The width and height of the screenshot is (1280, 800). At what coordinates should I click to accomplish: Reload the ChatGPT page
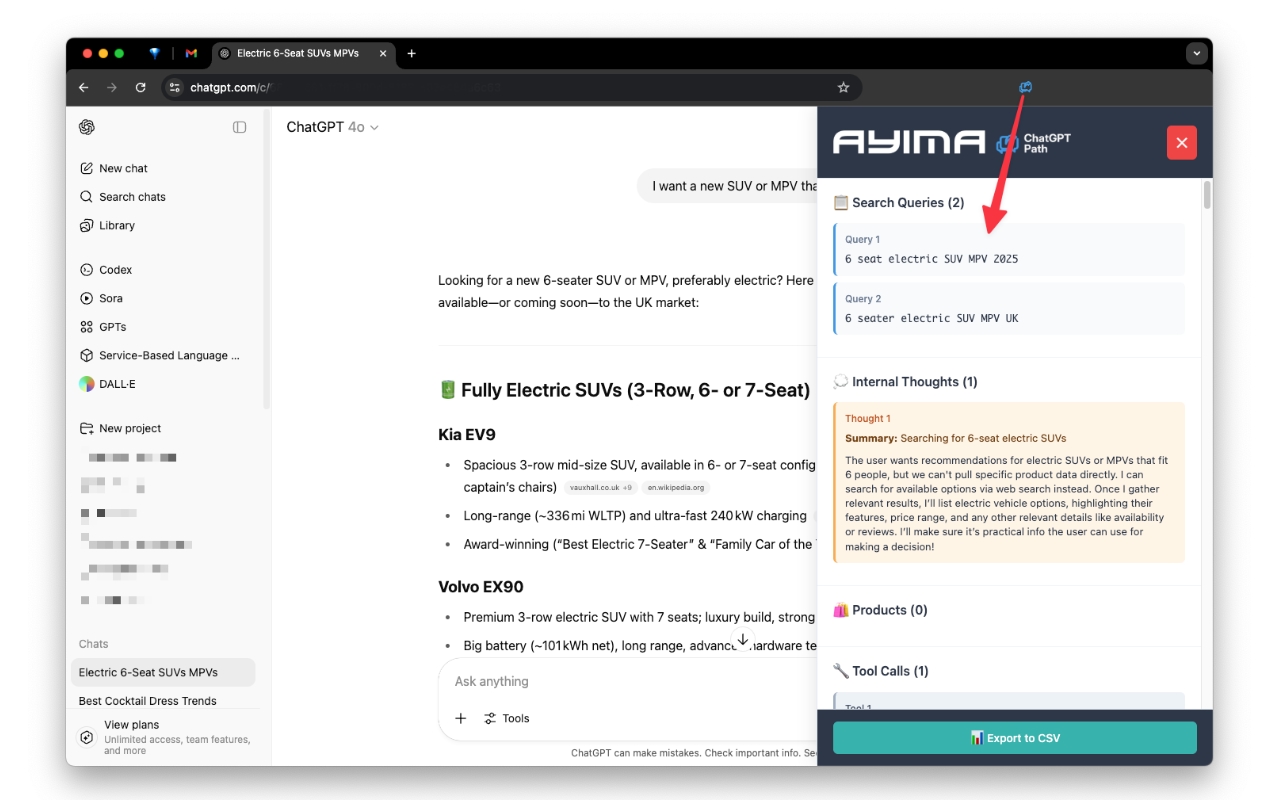point(140,88)
